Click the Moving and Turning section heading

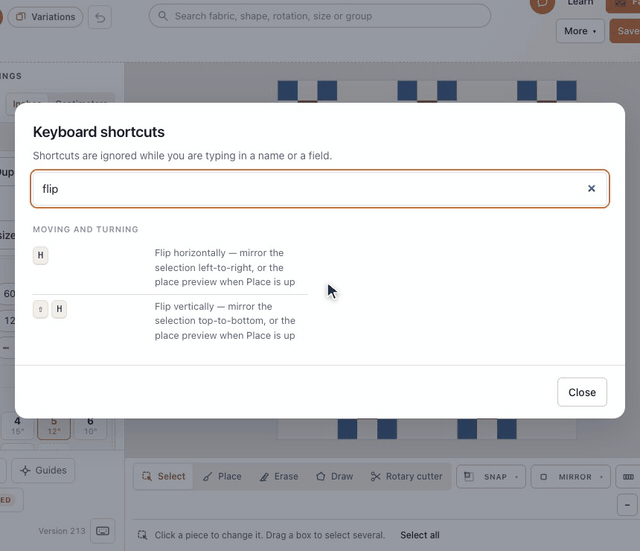(x=85, y=229)
